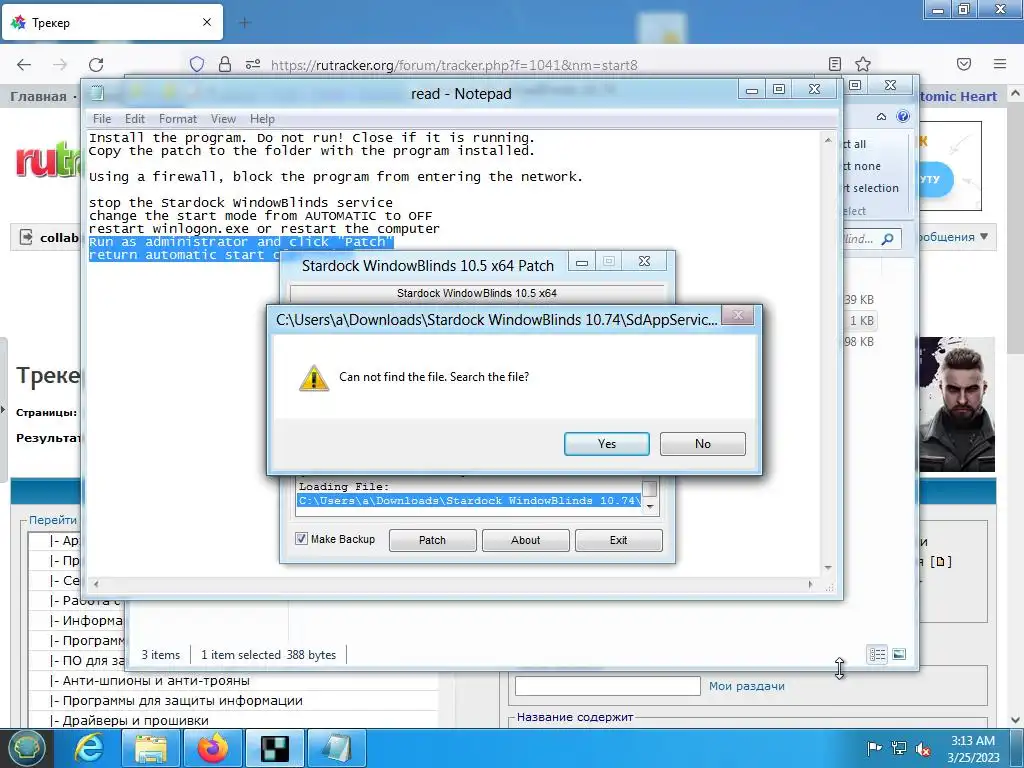Click No in the file search dialog
The width and height of the screenshot is (1024, 768).
pyautogui.click(x=702, y=443)
